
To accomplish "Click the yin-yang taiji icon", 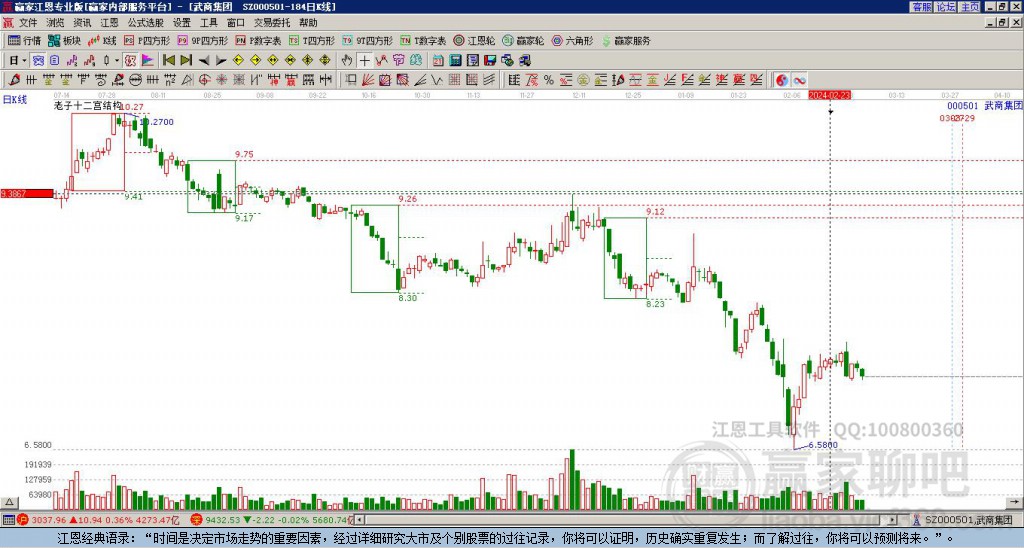I will (782, 80).
